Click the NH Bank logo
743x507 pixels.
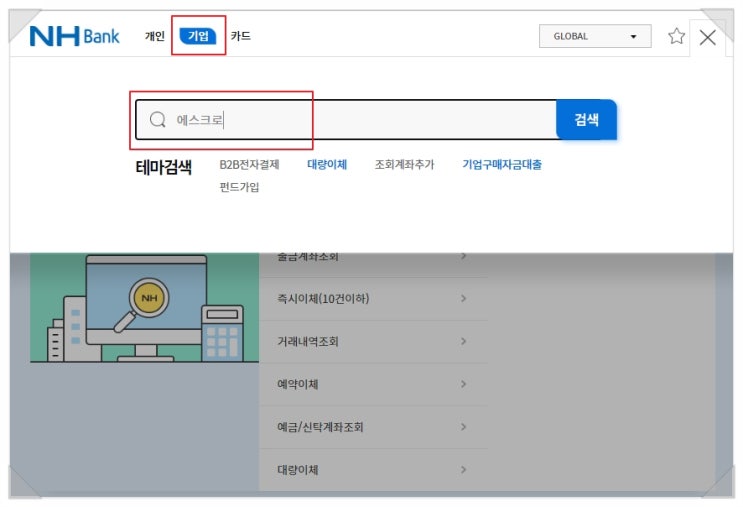pos(74,36)
